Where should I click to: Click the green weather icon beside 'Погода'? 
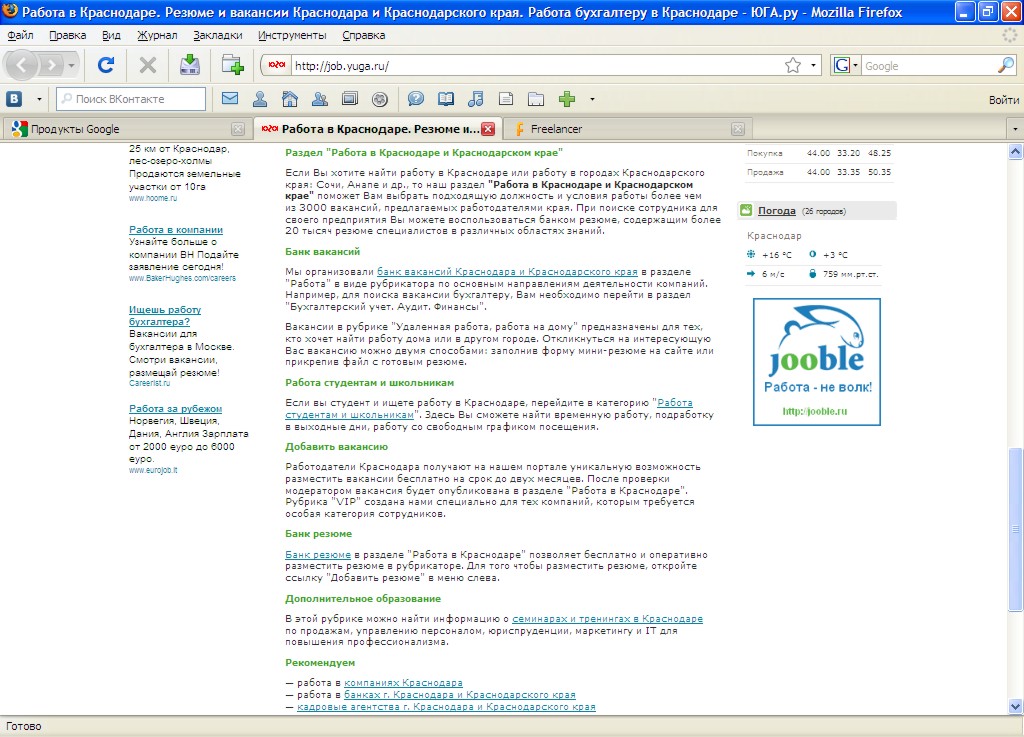click(746, 210)
